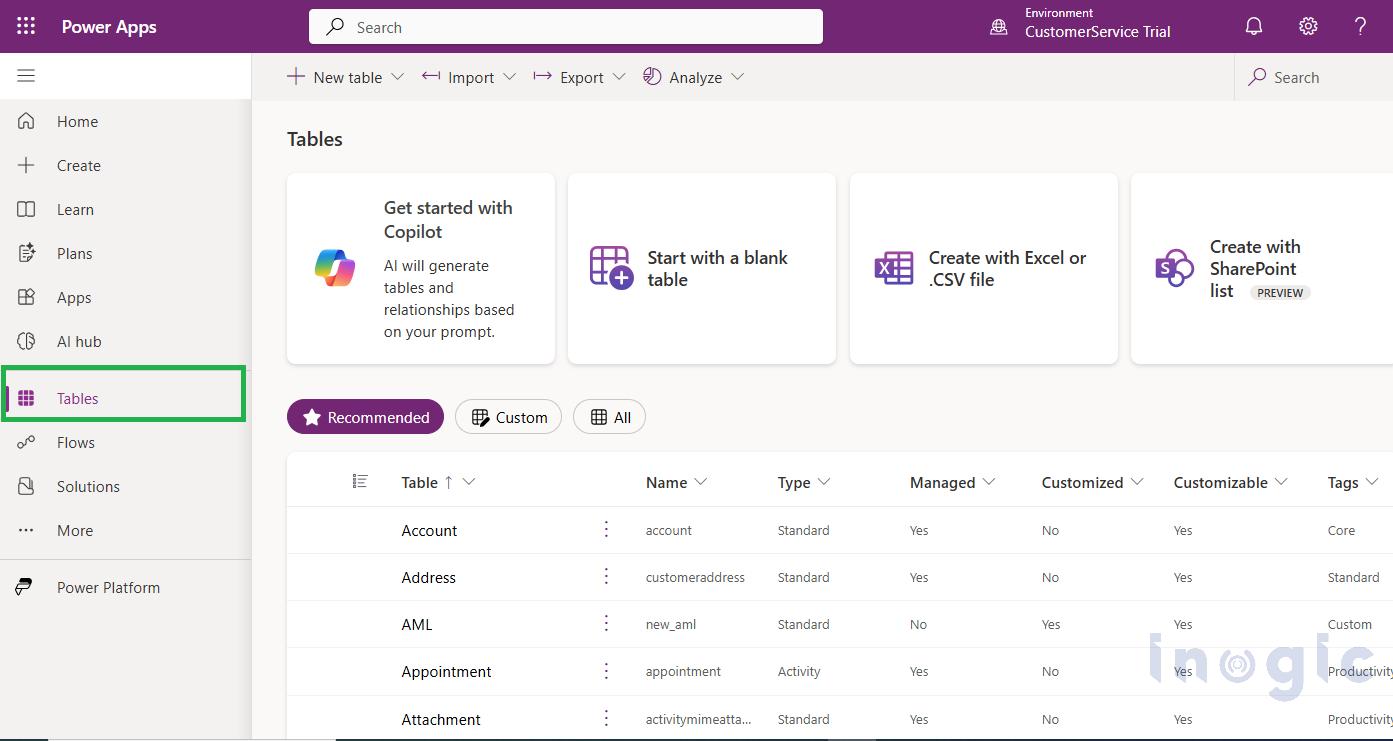The height and width of the screenshot is (741, 1393).
Task: Create a table with Excel or CSV
Action: point(983,268)
